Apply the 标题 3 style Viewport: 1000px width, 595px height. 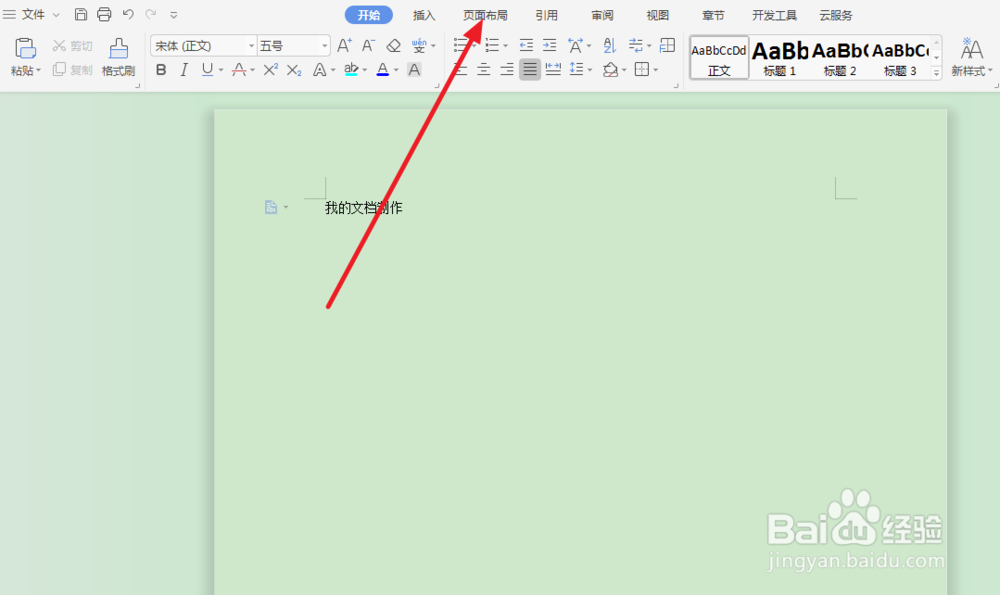coord(900,57)
